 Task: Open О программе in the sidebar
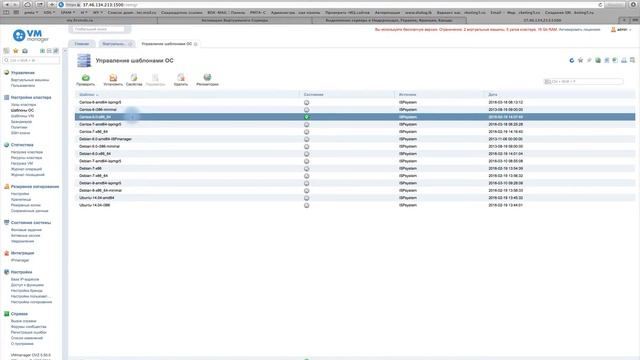coord(22,344)
